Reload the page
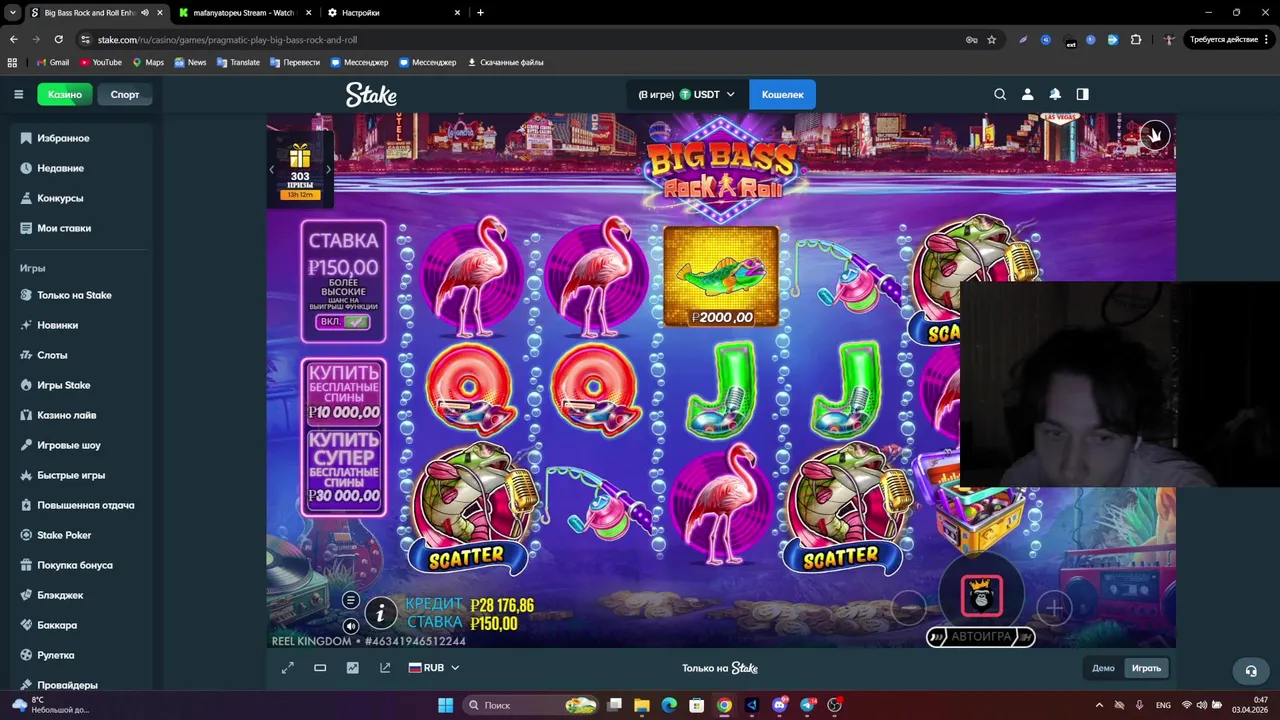The height and width of the screenshot is (720, 1280). click(58, 40)
